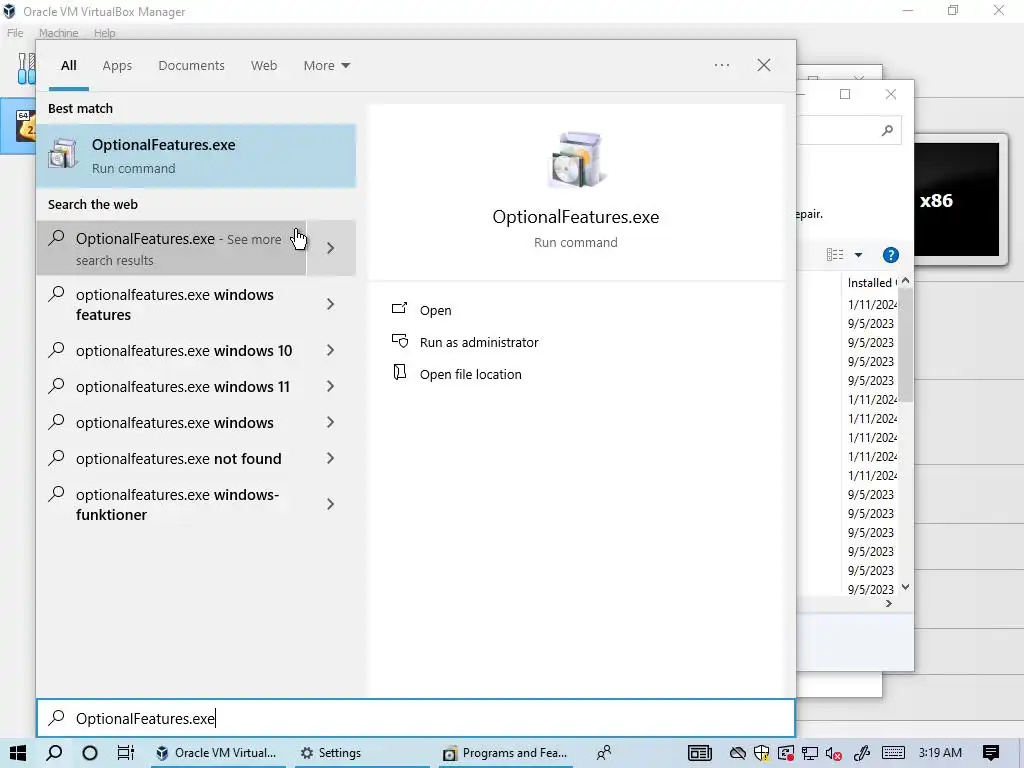Click the large OptionalFeatures.exe preview icon

(x=575, y=159)
